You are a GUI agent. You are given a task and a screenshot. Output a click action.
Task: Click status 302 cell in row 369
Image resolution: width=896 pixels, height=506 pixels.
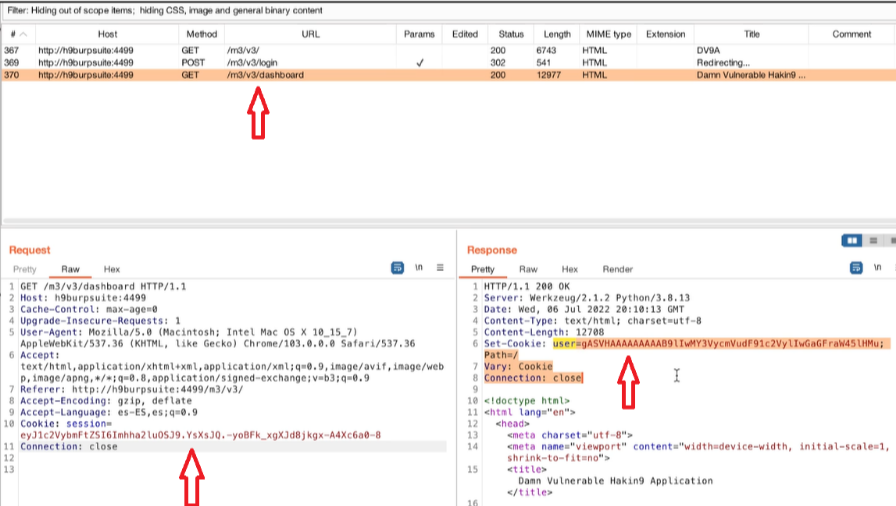498,63
